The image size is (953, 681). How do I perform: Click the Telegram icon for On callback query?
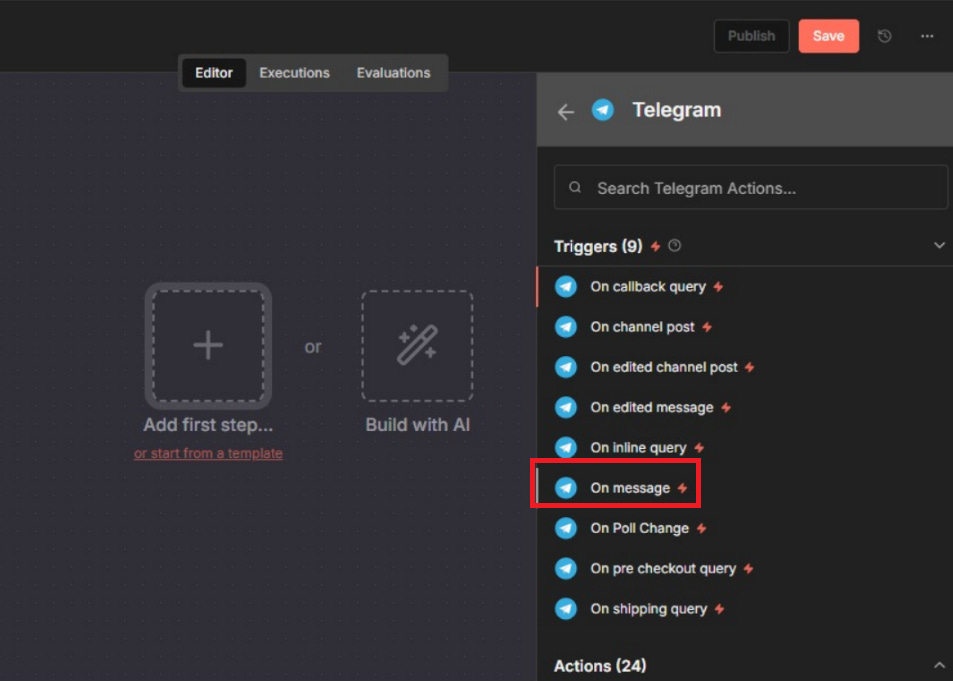[566, 286]
